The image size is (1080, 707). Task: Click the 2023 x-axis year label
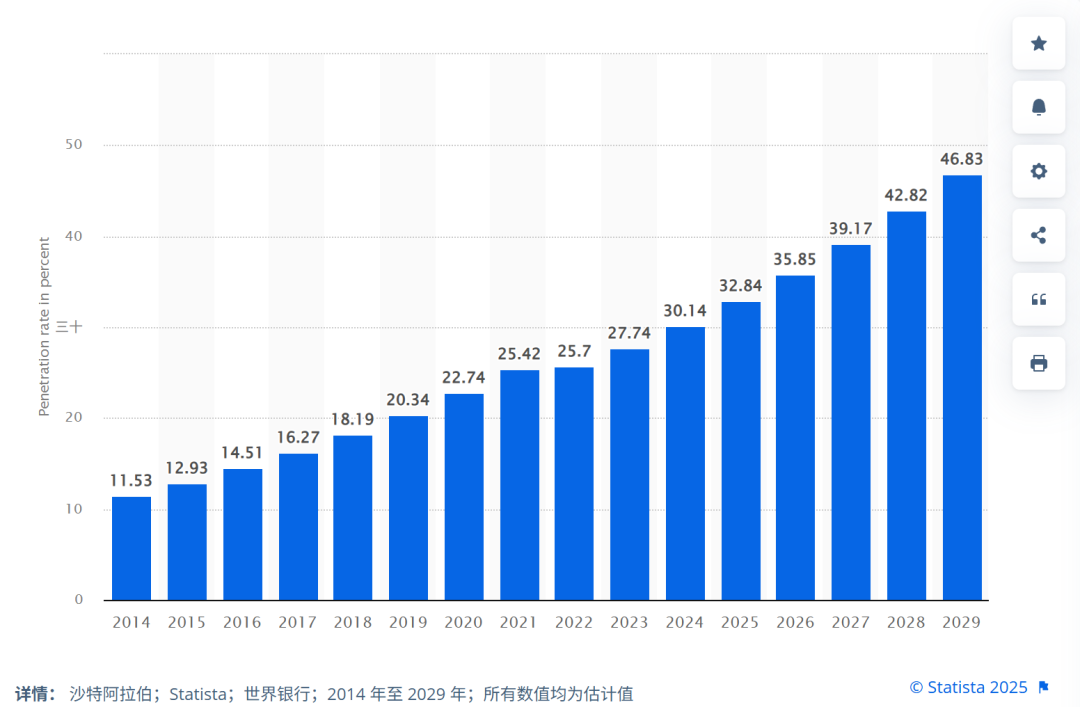tap(629, 622)
